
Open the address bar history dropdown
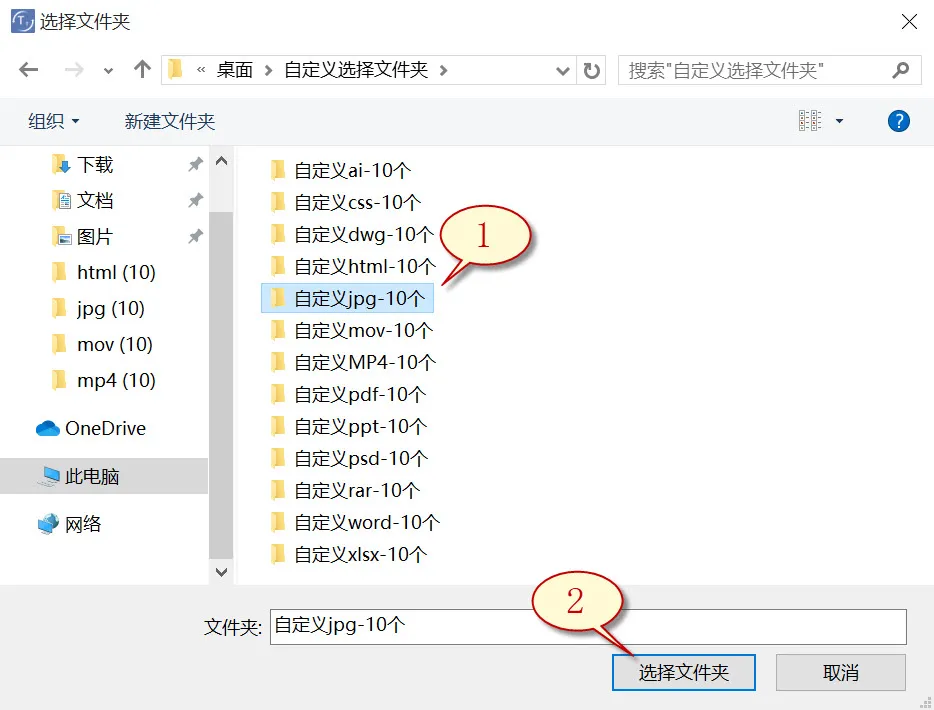[562, 69]
